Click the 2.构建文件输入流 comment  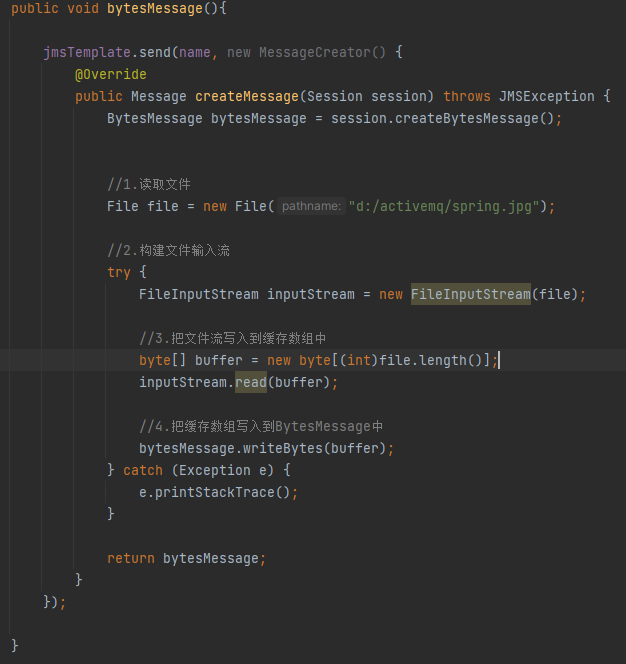click(169, 250)
